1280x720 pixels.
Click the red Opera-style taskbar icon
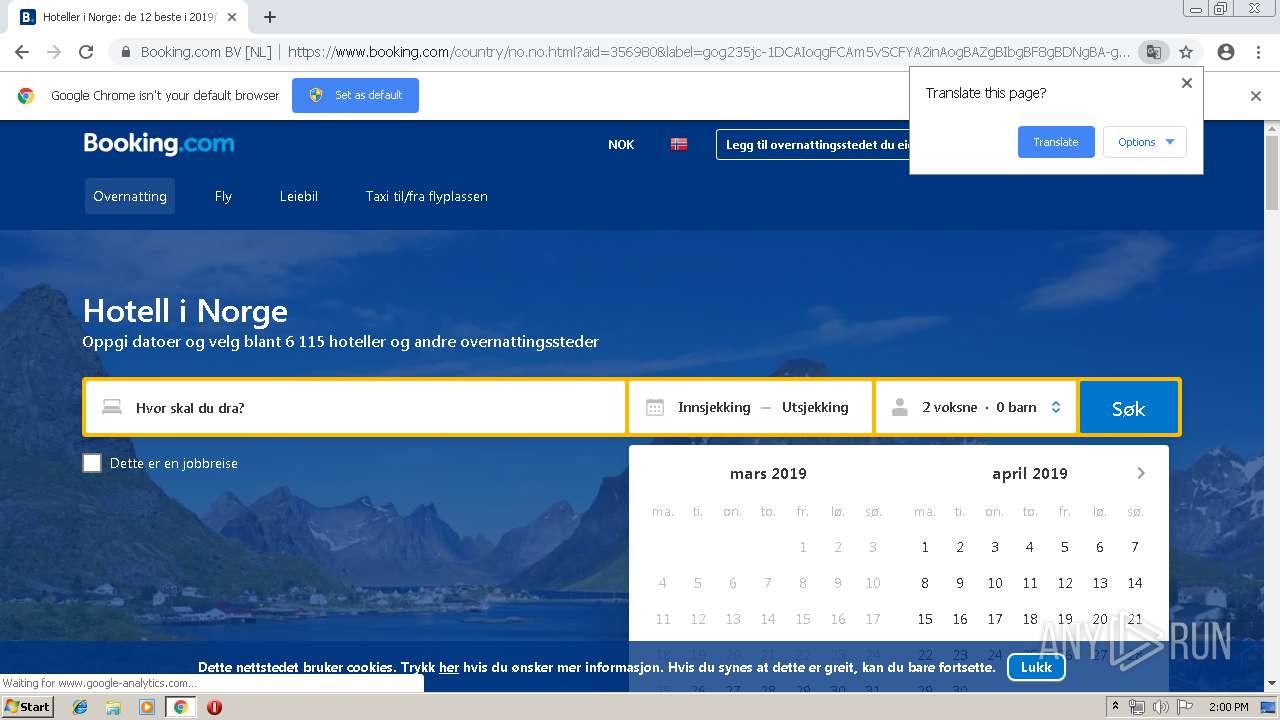point(214,707)
